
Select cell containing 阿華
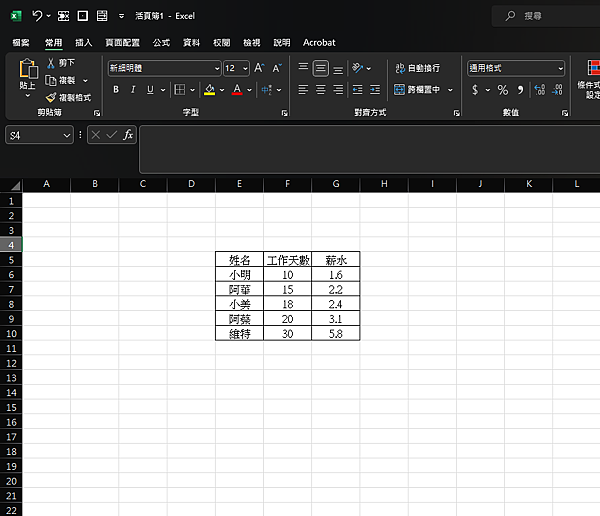pyautogui.click(x=239, y=289)
